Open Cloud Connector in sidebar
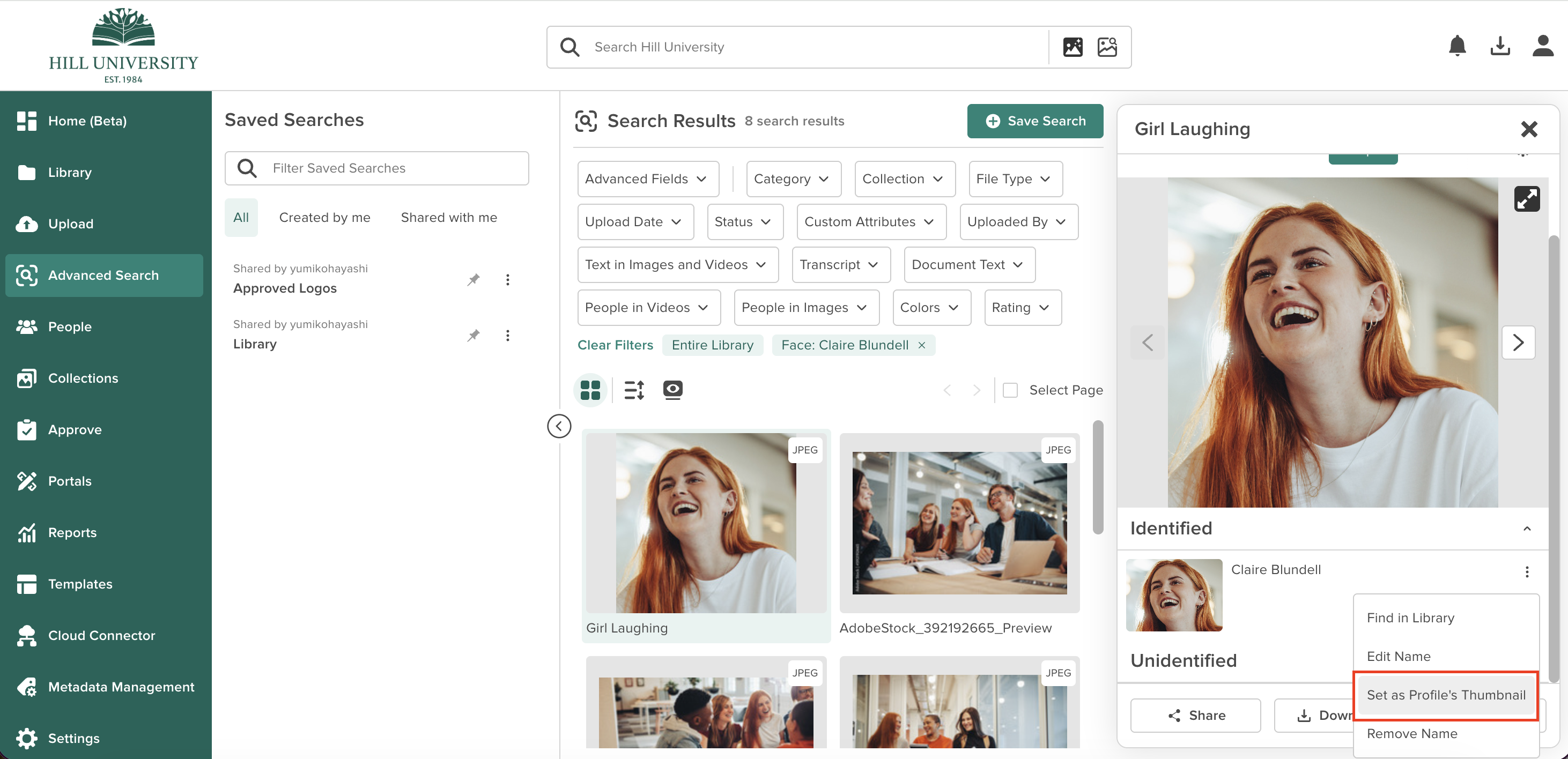Viewport: 1568px width, 759px height. click(x=104, y=635)
